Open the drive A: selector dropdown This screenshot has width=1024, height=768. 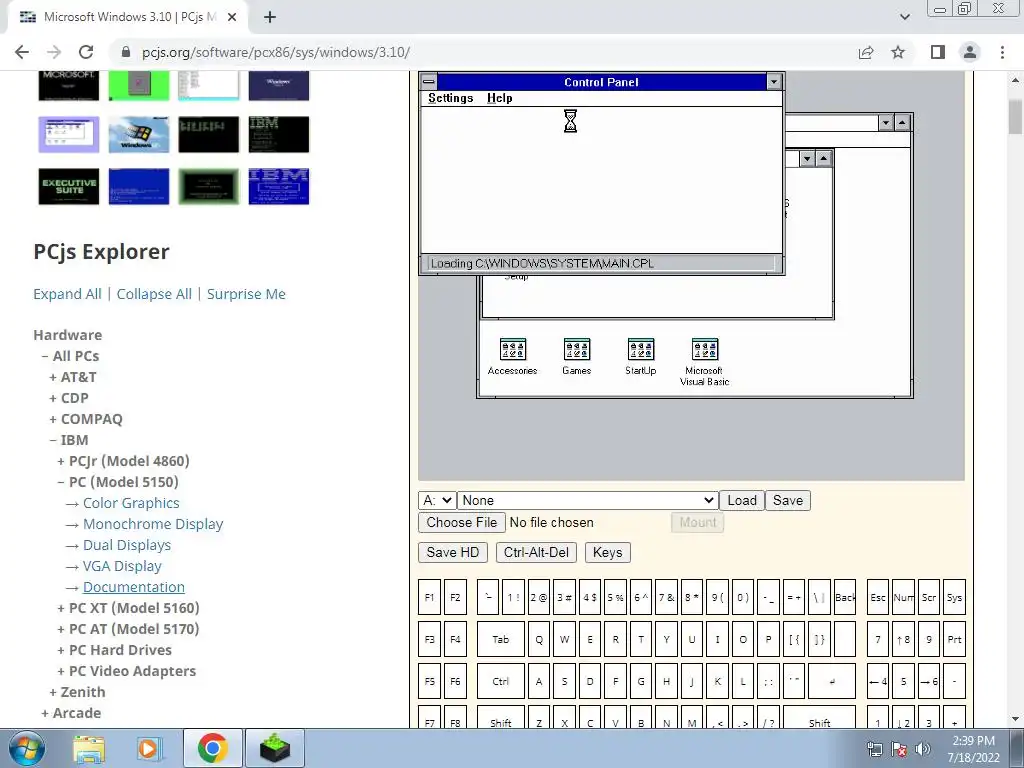click(437, 500)
